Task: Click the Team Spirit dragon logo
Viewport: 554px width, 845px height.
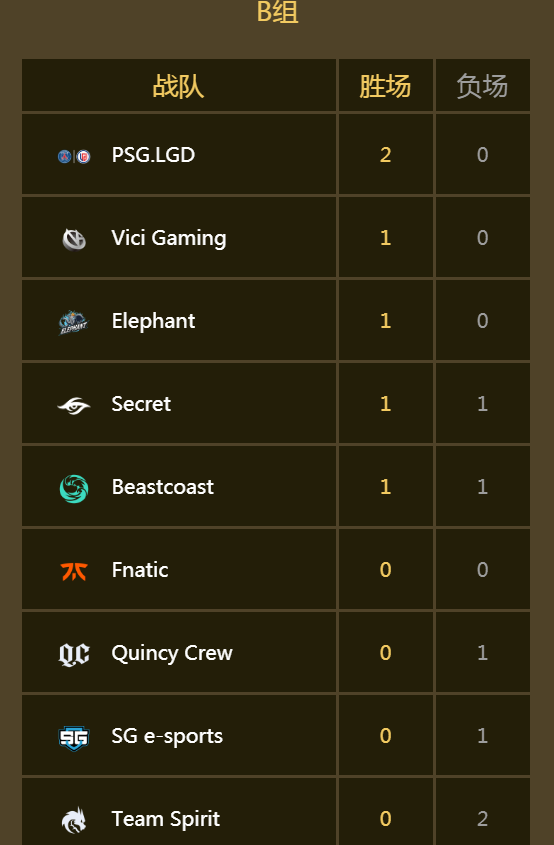Action: click(74, 820)
